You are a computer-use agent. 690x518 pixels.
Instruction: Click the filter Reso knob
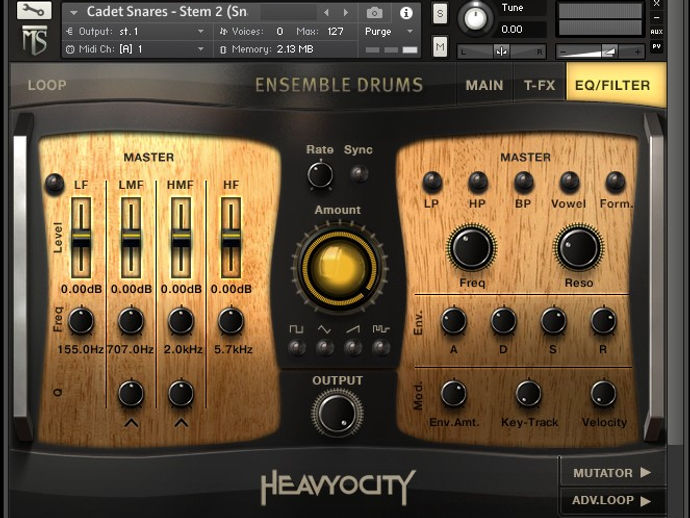coord(579,248)
